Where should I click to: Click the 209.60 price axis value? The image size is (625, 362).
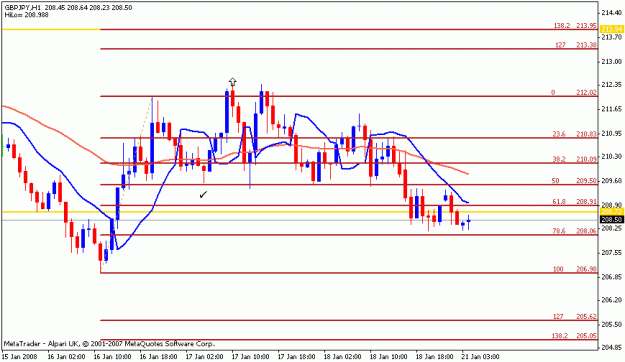[x=612, y=181]
